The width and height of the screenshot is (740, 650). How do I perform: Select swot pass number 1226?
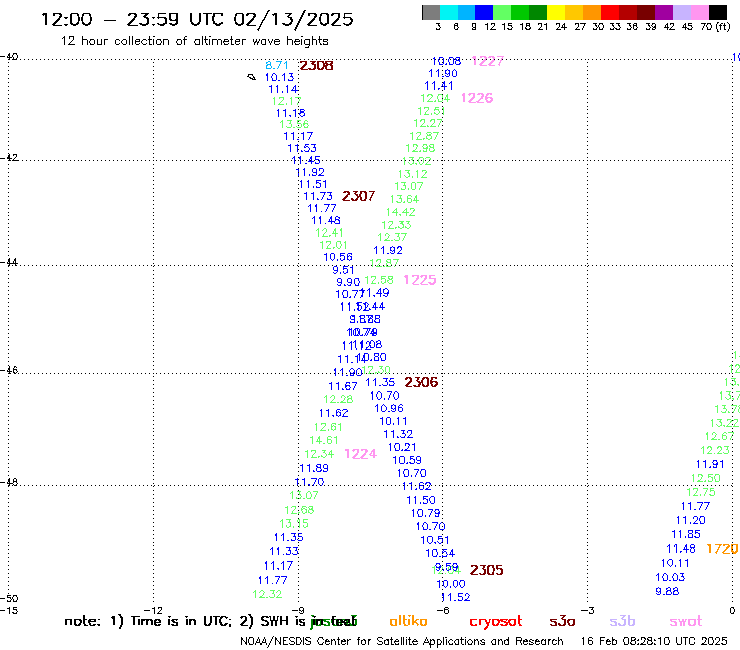[477, 98]
